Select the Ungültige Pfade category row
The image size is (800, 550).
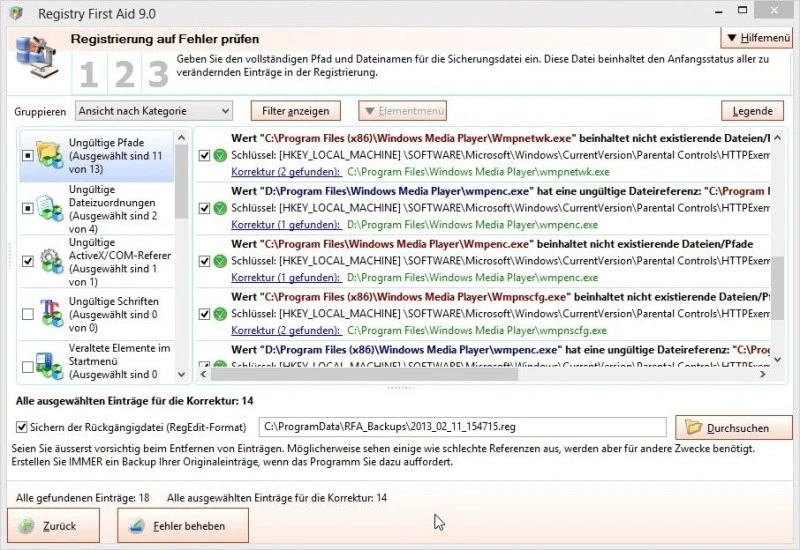(96, 156)
